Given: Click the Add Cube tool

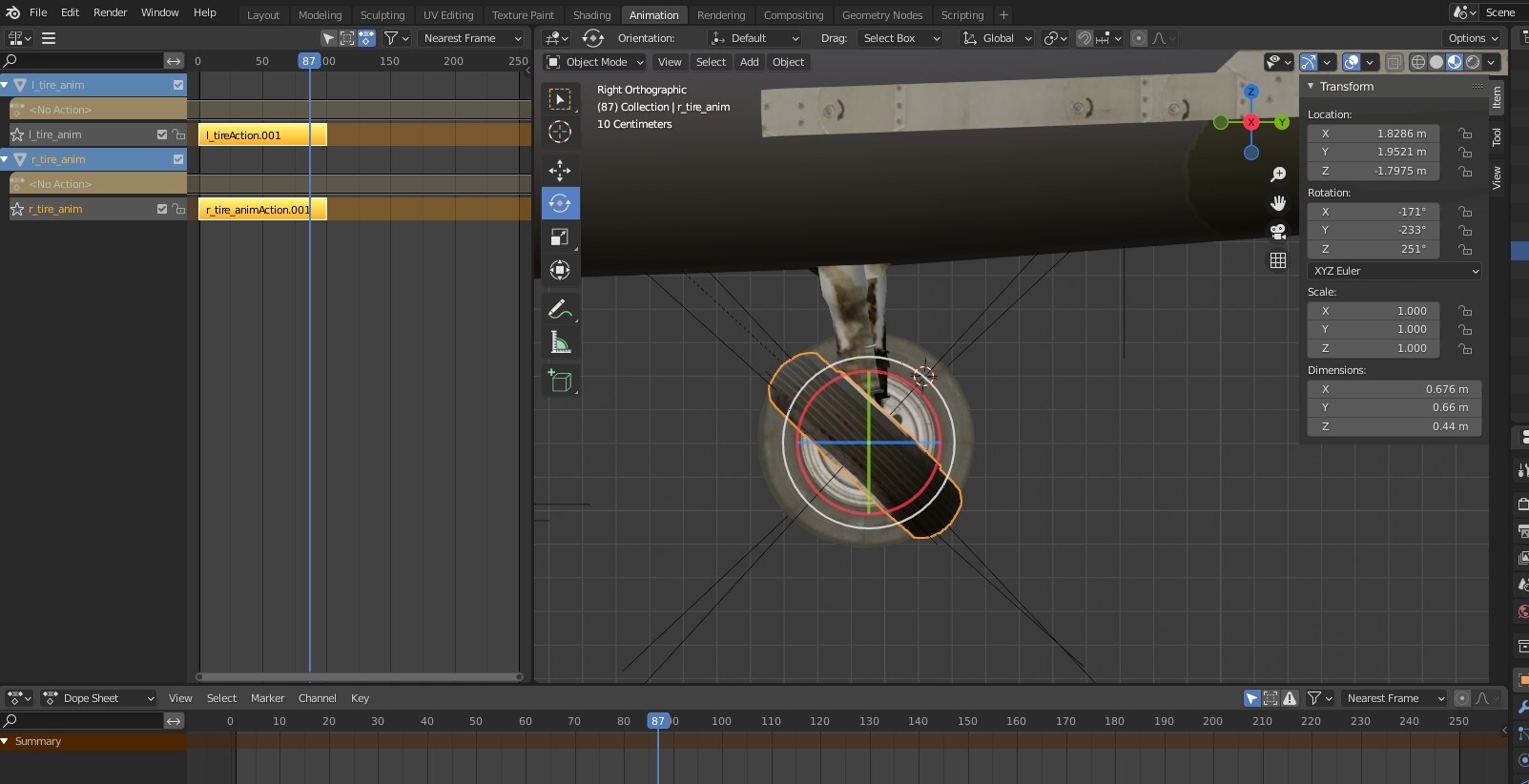Looking at the screenshot, I should pos(560,382).
